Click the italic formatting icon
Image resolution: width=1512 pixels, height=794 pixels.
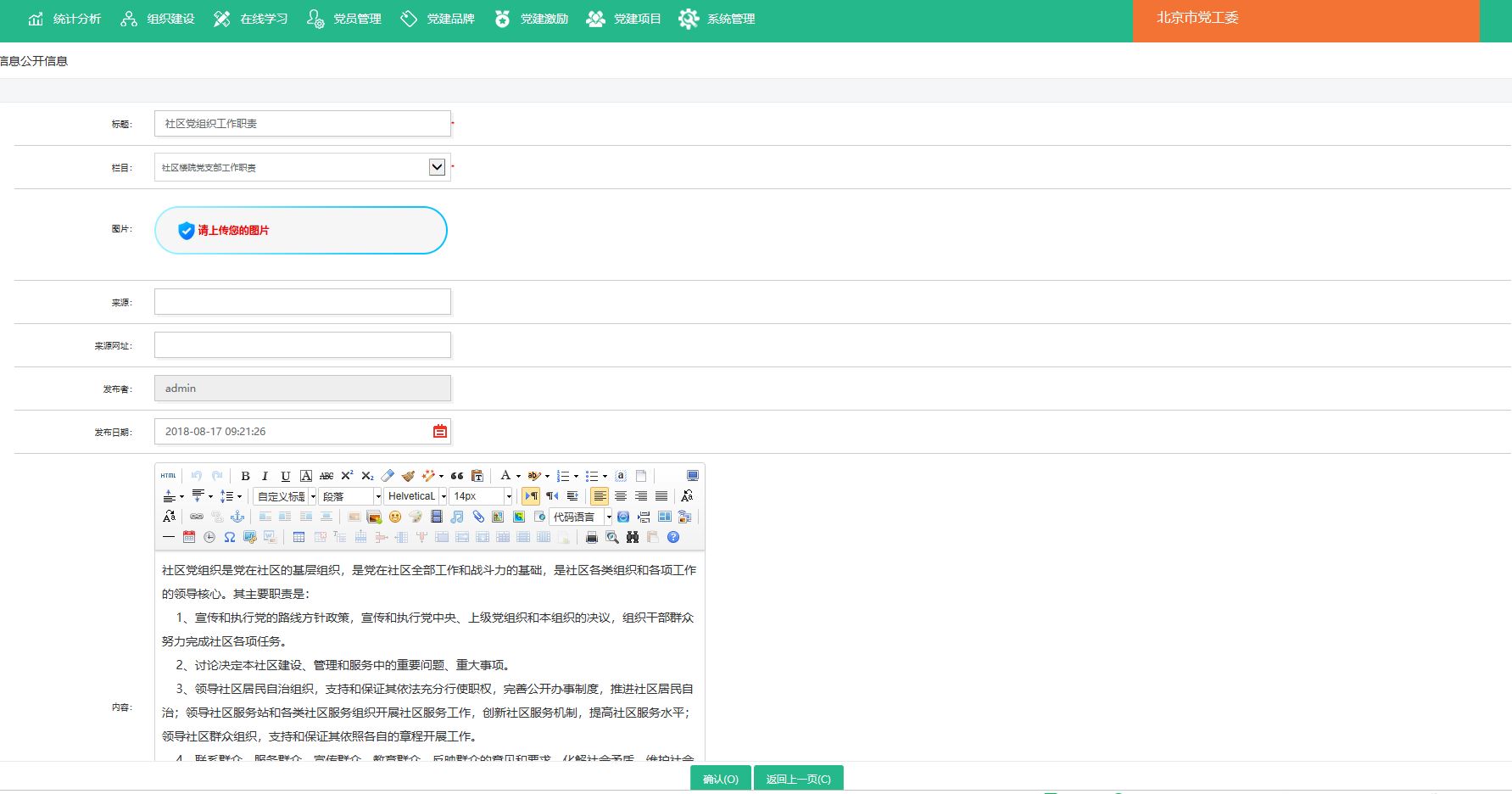265,476
